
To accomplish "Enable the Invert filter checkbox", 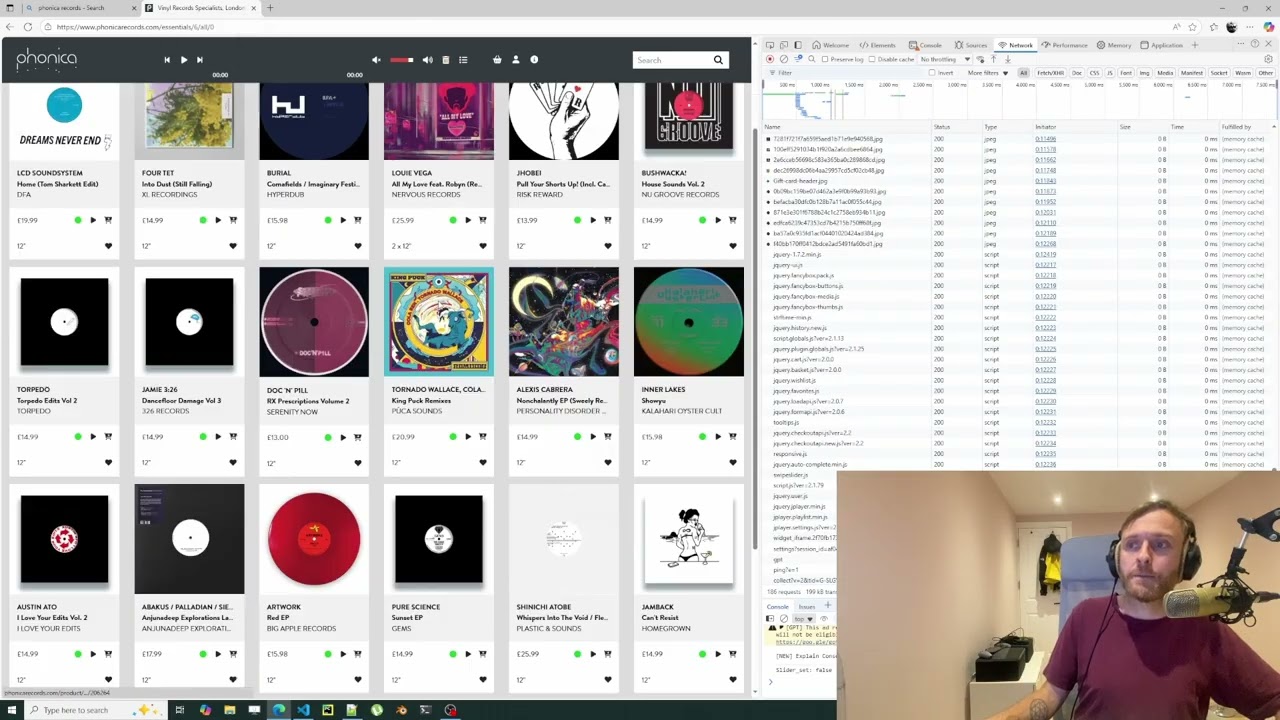I will pos(933,73).
